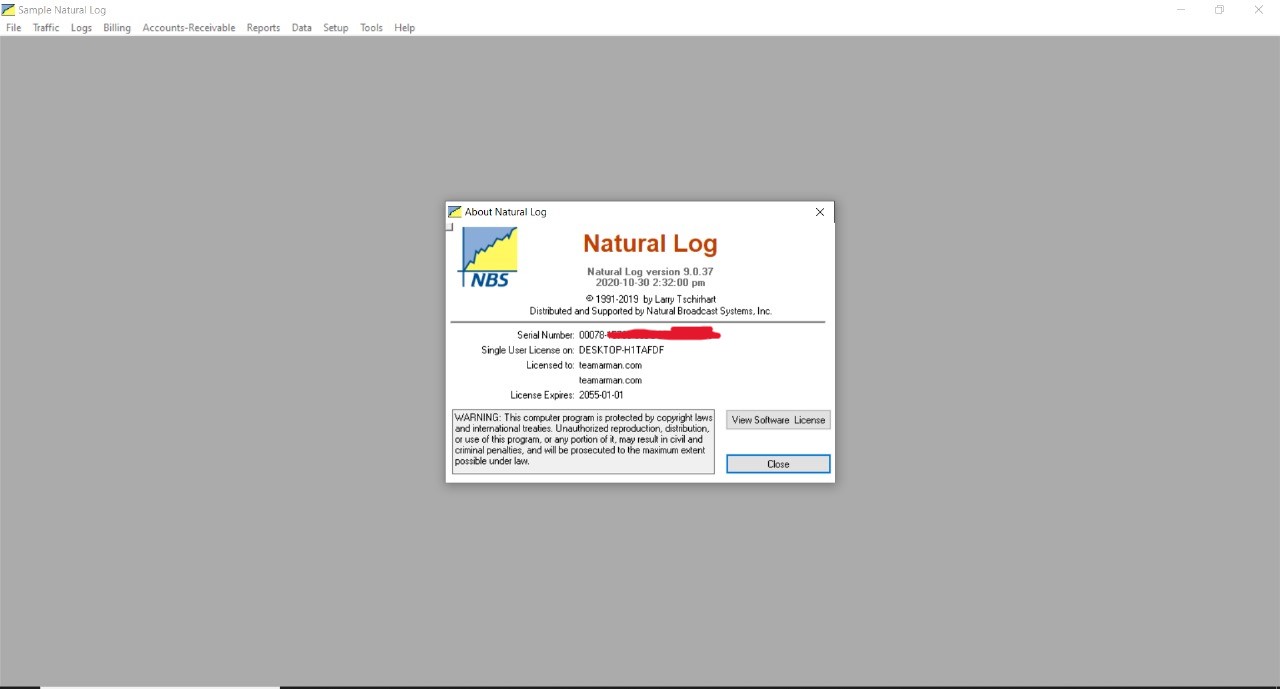Click the 'Licensed to:' label
This screenshot has width=1280, height=689.
tap(550, 365)
